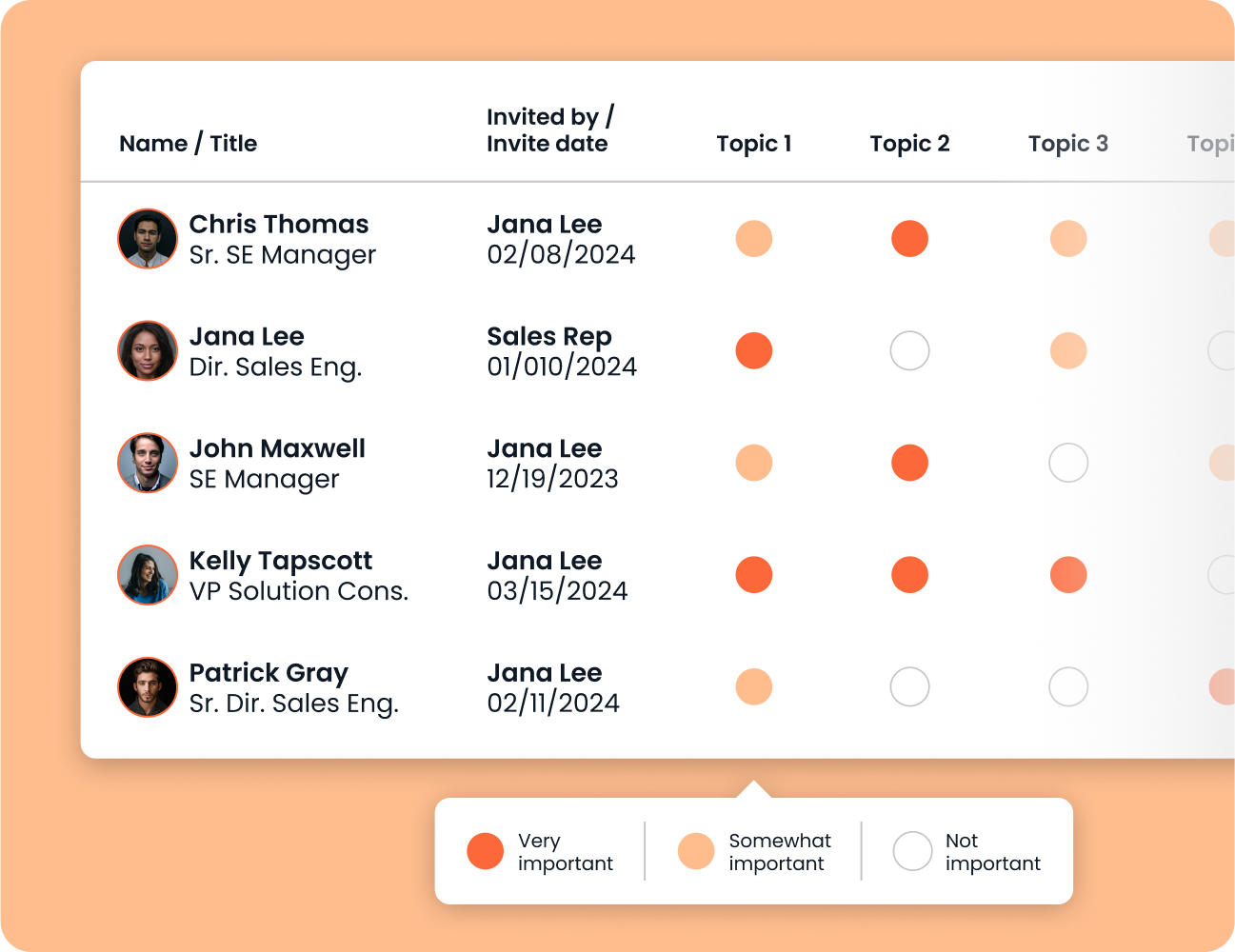Select Jana Lee's Topic 3 importance dot
This screenshot has width=1235, height=952.
point(1068,351)
